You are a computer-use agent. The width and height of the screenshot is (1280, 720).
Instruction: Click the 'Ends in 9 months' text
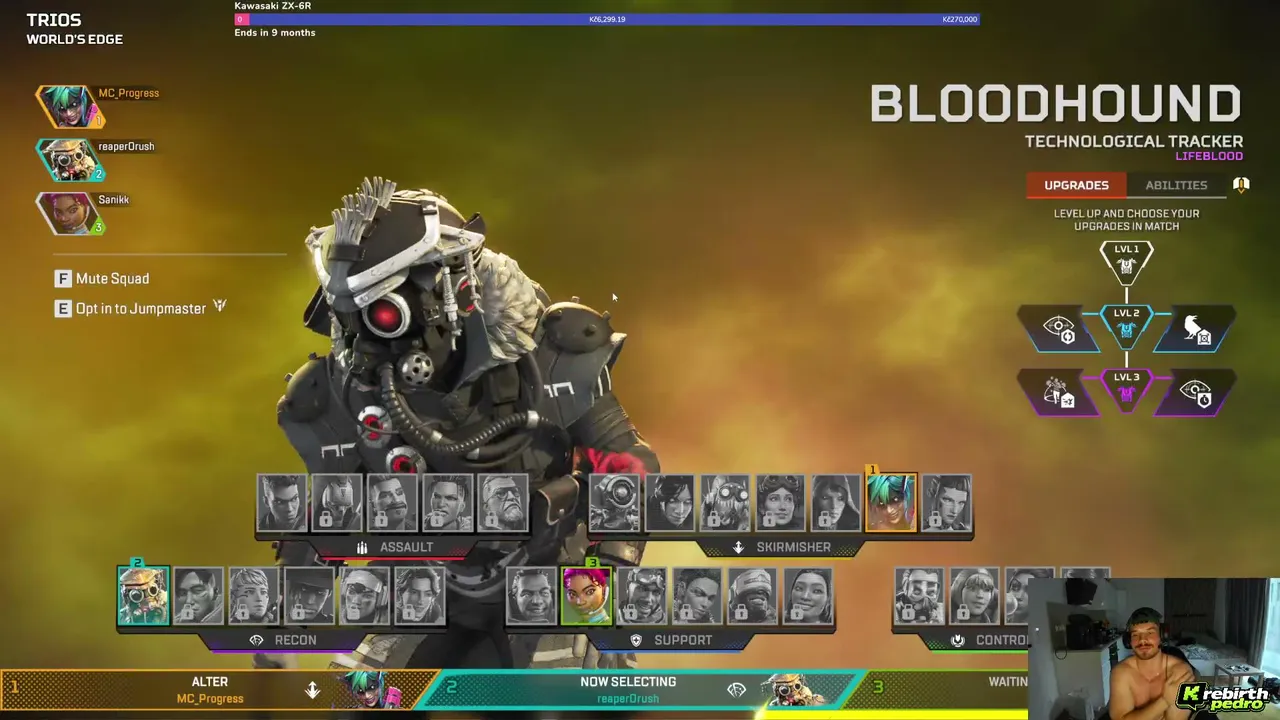pos(275,33)
